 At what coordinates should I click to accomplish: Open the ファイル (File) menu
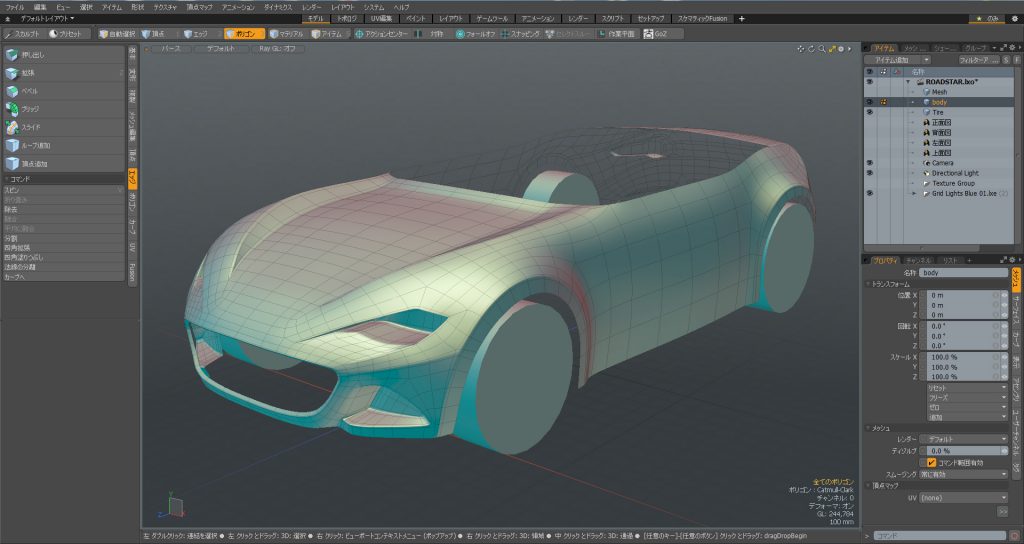(14, 7)
